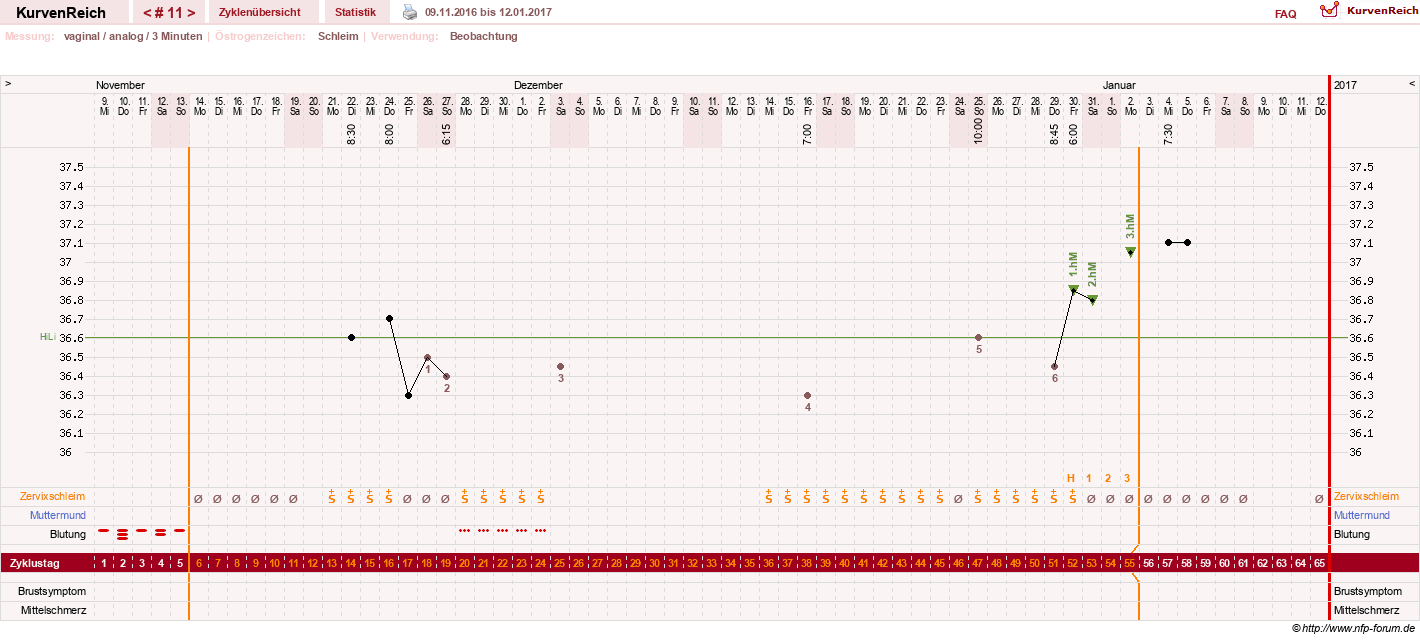This screenshot has height=640, width=1420.
Task: Open the Zyklenübersicht tab
Action: pyautogui.click(x=260, y=12)
